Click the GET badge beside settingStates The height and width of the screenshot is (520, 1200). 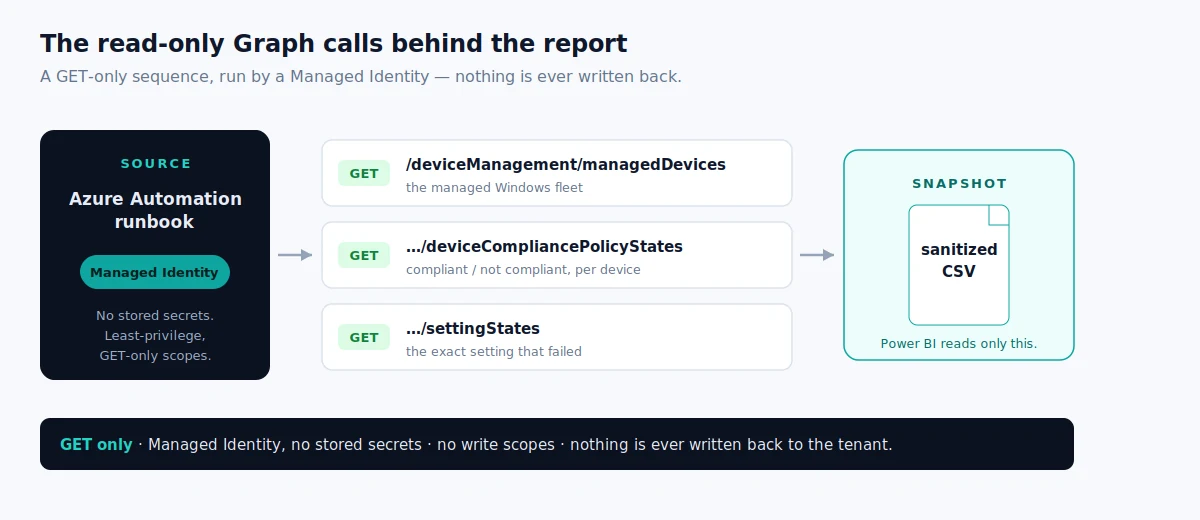[364, 337]
